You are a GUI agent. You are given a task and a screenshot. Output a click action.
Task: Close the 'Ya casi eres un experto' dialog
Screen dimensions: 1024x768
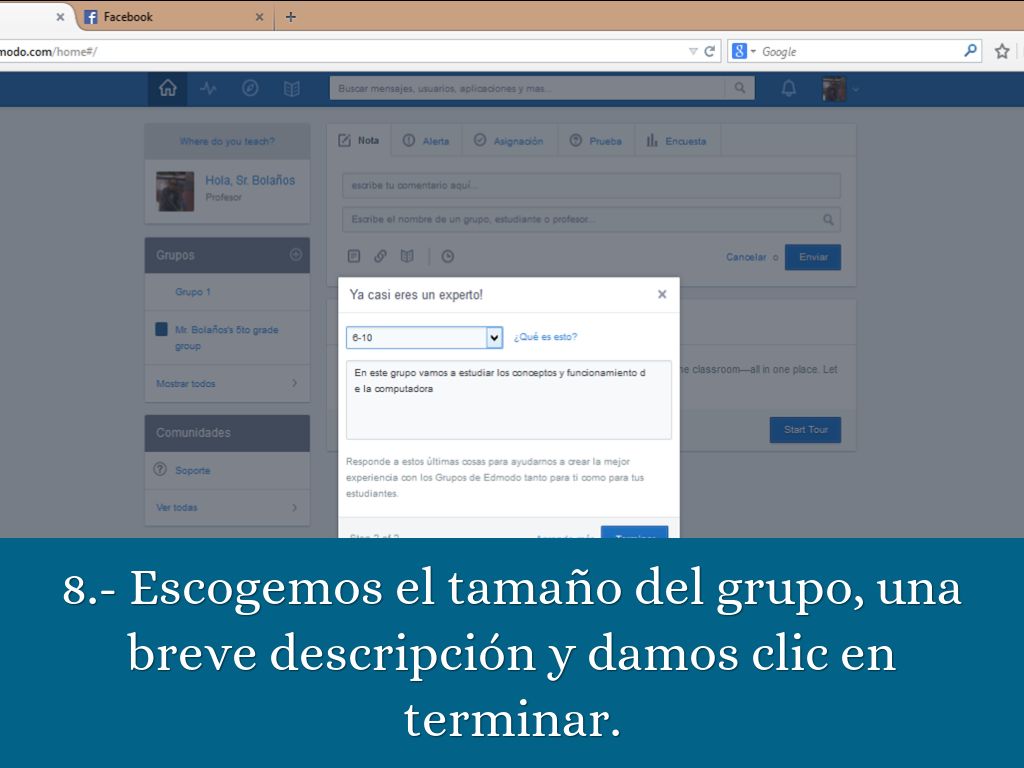(662, 295)
